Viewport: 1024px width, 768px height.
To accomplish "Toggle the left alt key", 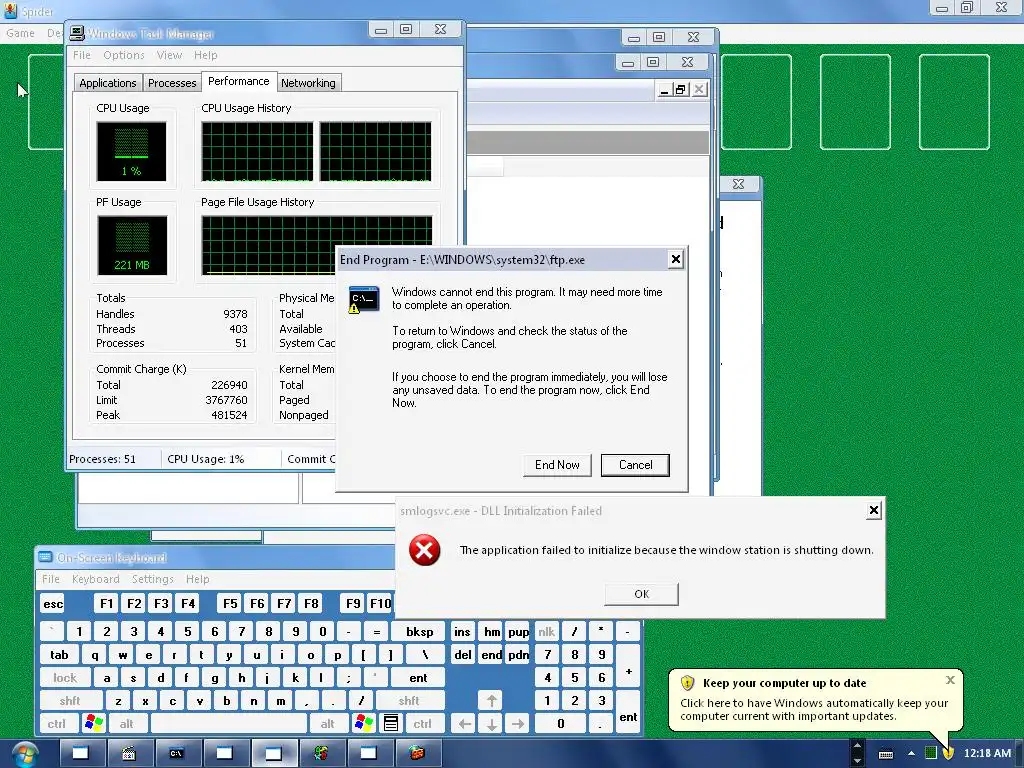I will click(x=127, y=724).
